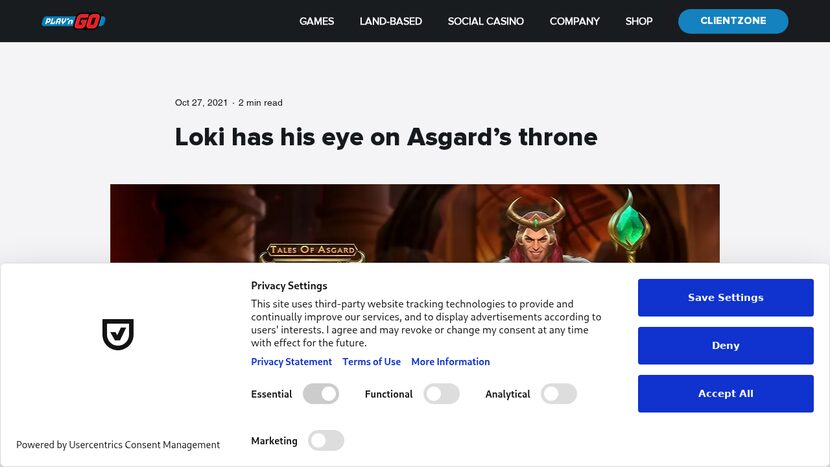Enable the Marketing cookies toggle
Viewport: 830px width, 467px height.
(x=326, y=440)
